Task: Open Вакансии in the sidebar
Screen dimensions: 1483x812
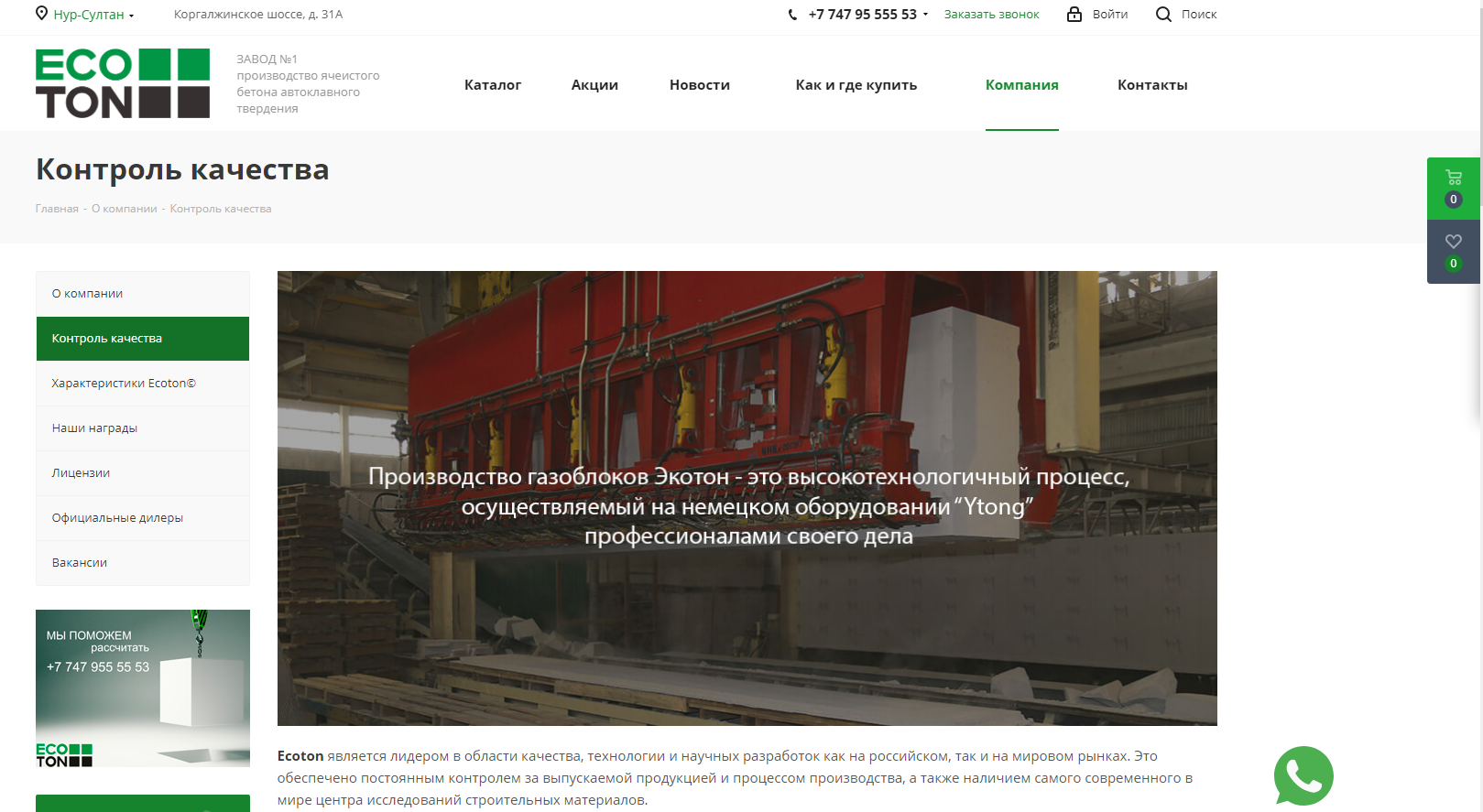Action: coord(143,563)
